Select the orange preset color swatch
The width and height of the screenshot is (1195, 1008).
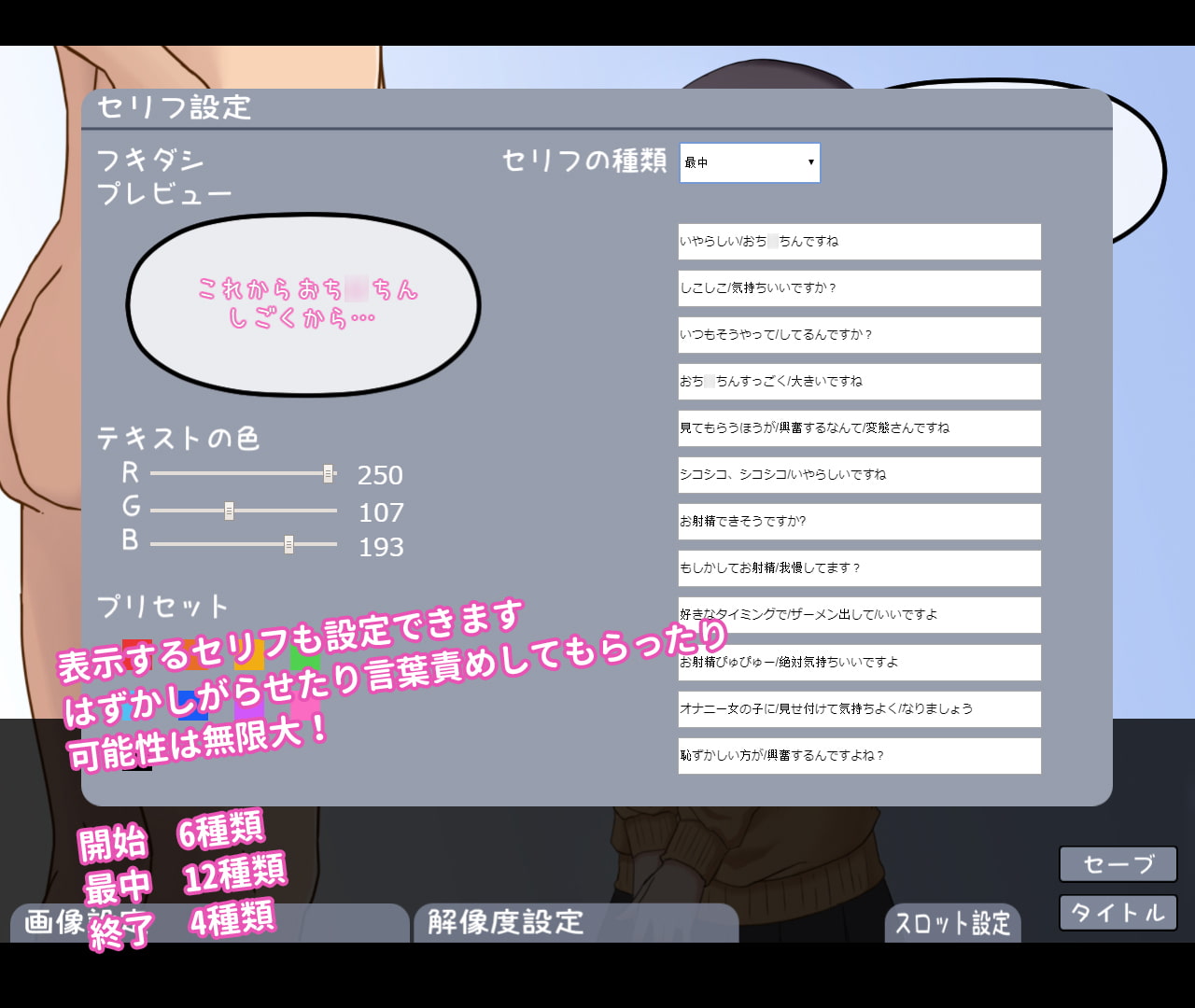pyautogui.click(x=194, y=653)
